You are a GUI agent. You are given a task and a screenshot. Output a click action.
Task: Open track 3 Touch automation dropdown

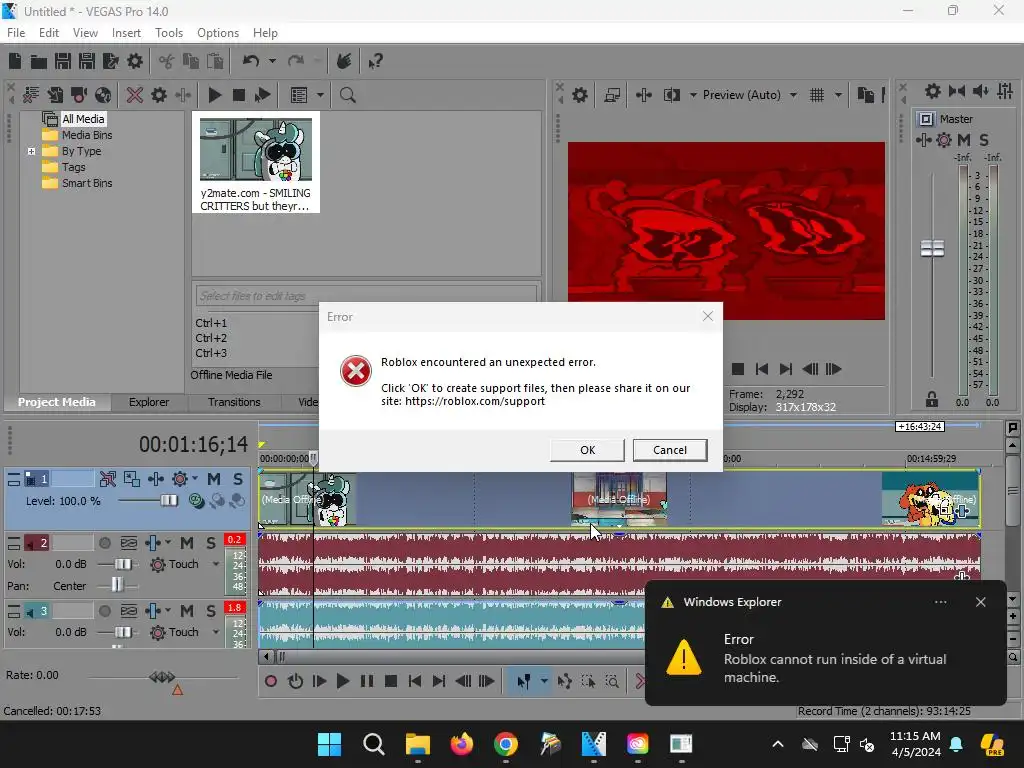(x=216, y=632)
